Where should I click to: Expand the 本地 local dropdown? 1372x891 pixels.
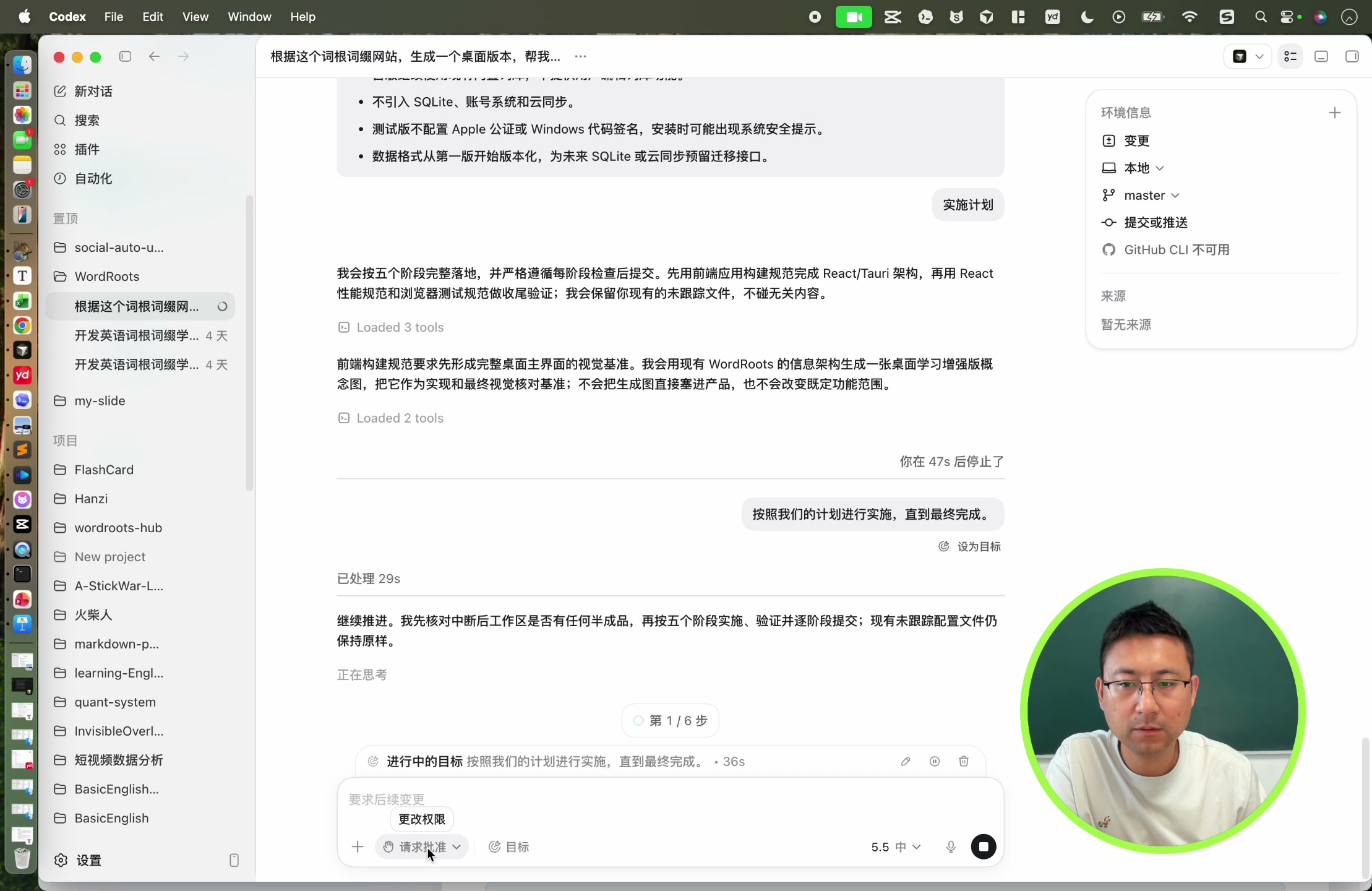point(1133,168)
